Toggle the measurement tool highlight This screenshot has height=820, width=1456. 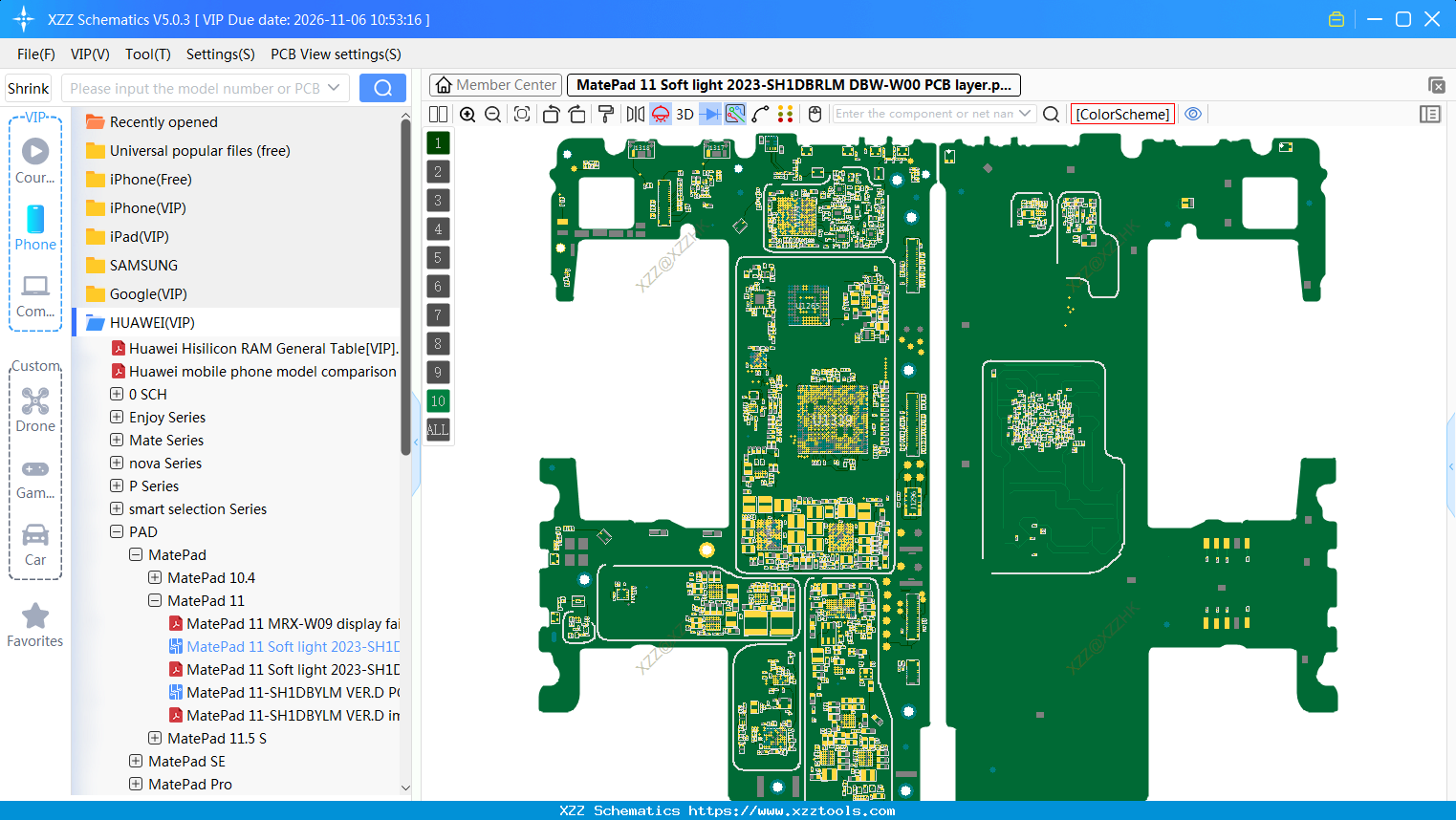[734, 114]
